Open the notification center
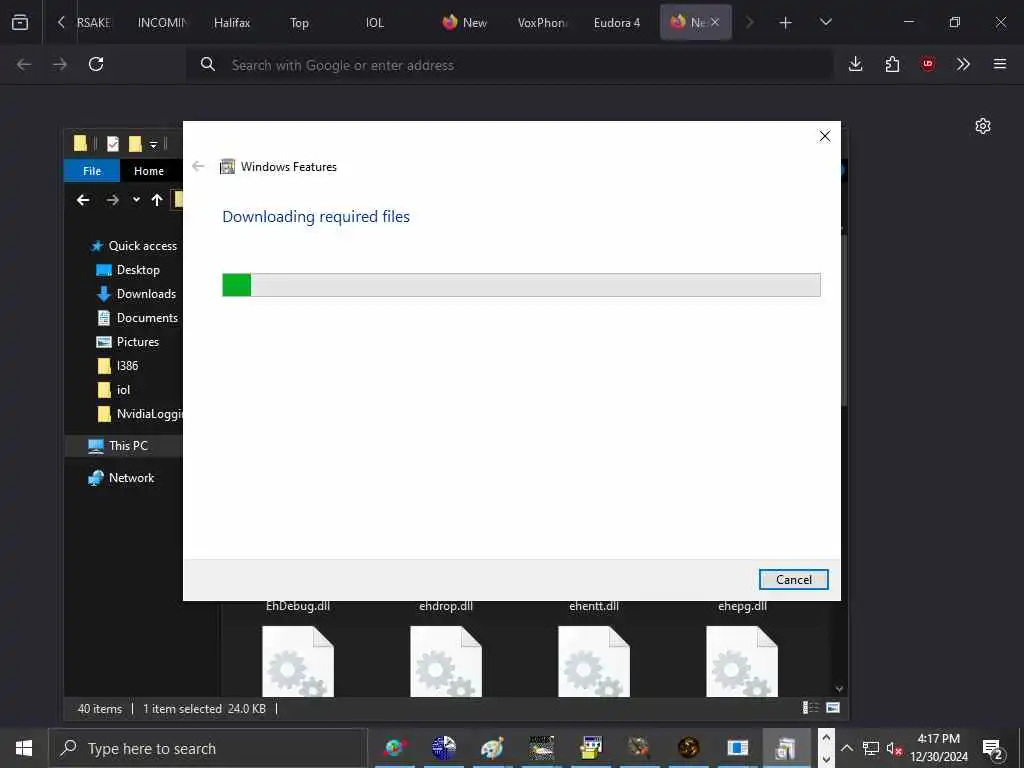Image resolution: width=1024 pixels, height=768 pixels. point(993,748)
